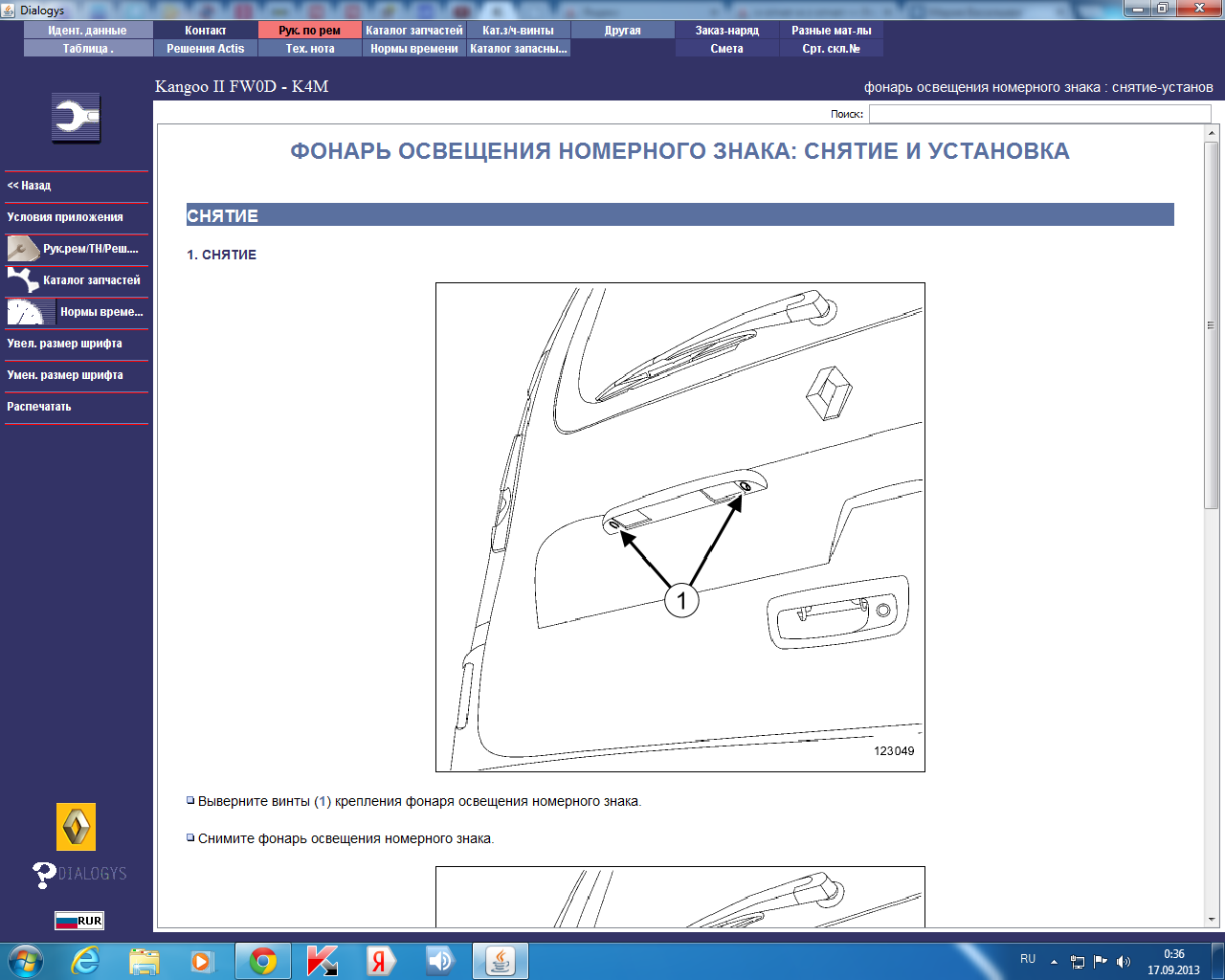
Task: Click the parts icon beside Каталог запчастей
Action: [22, 280]
